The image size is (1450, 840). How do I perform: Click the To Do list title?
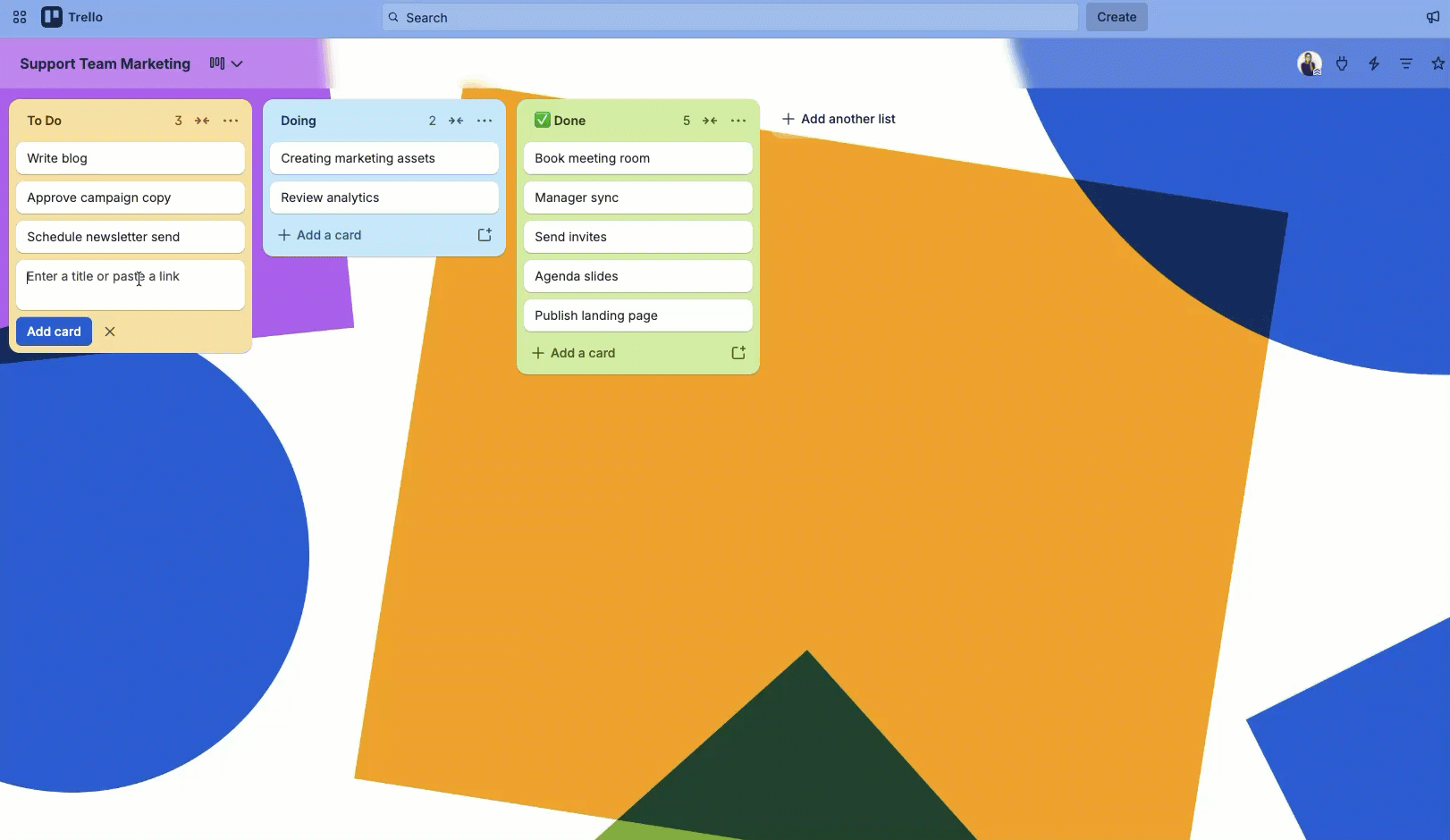45,121
